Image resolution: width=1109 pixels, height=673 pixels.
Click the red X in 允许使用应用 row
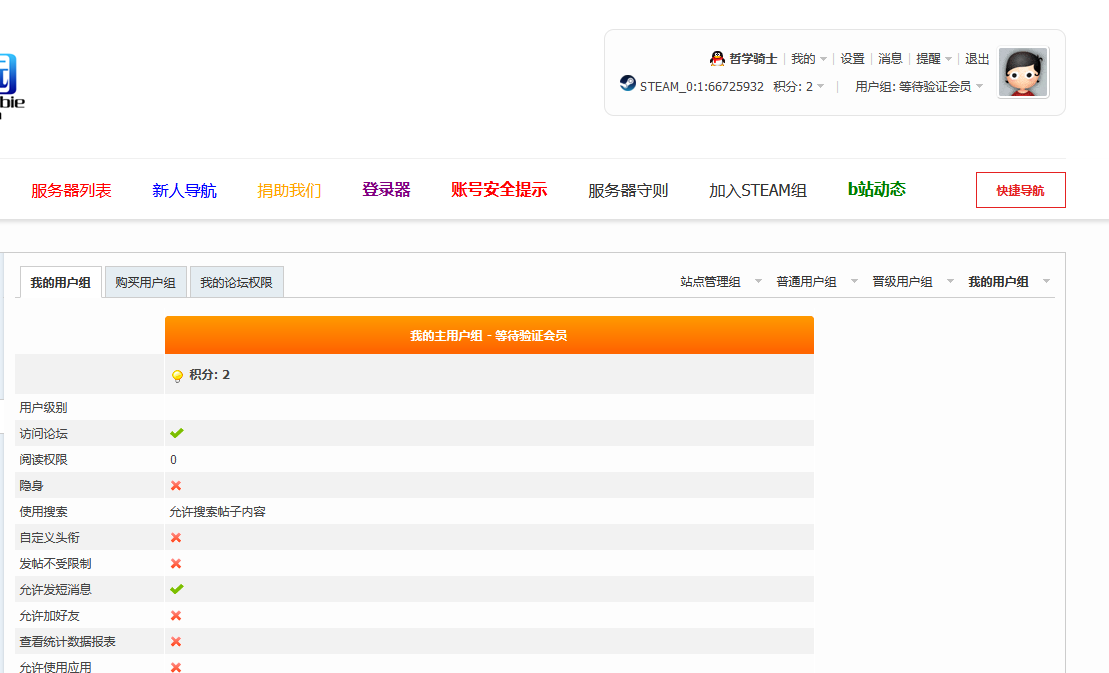[x=176, y=667]
